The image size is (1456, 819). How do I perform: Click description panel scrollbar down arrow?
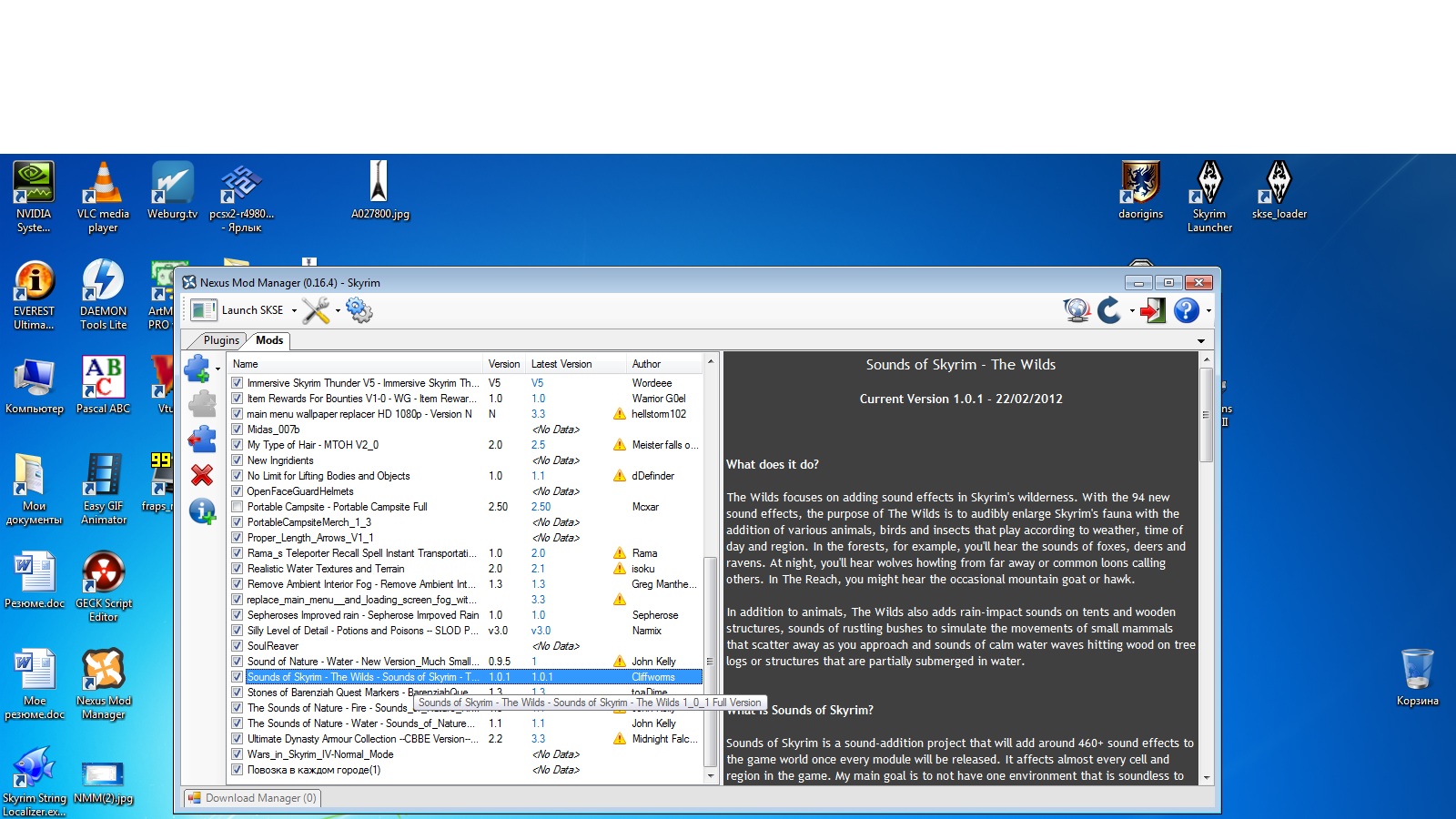(1207, 777)
